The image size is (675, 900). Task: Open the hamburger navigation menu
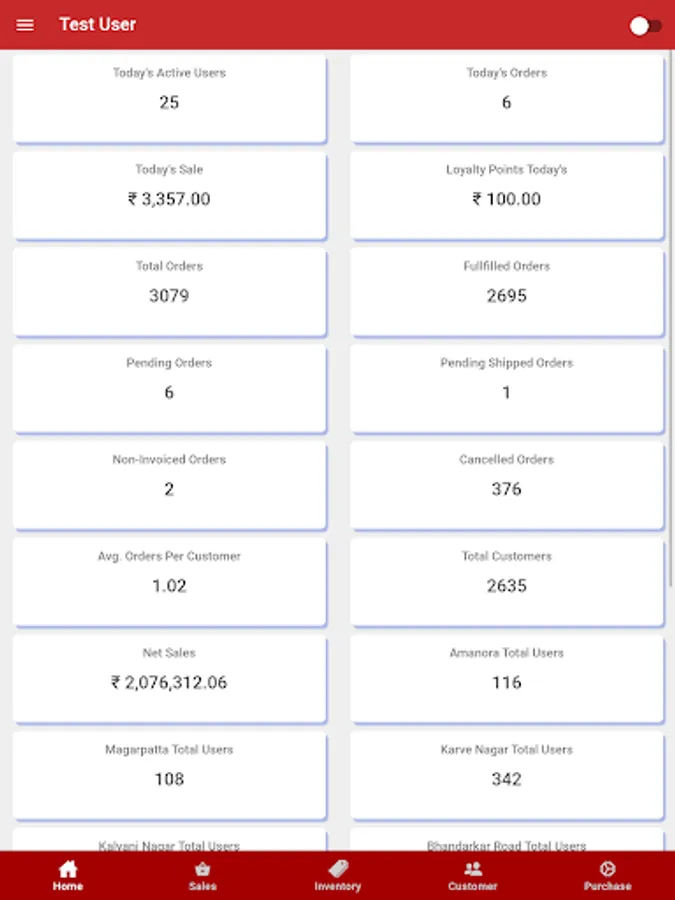[25, 25]
